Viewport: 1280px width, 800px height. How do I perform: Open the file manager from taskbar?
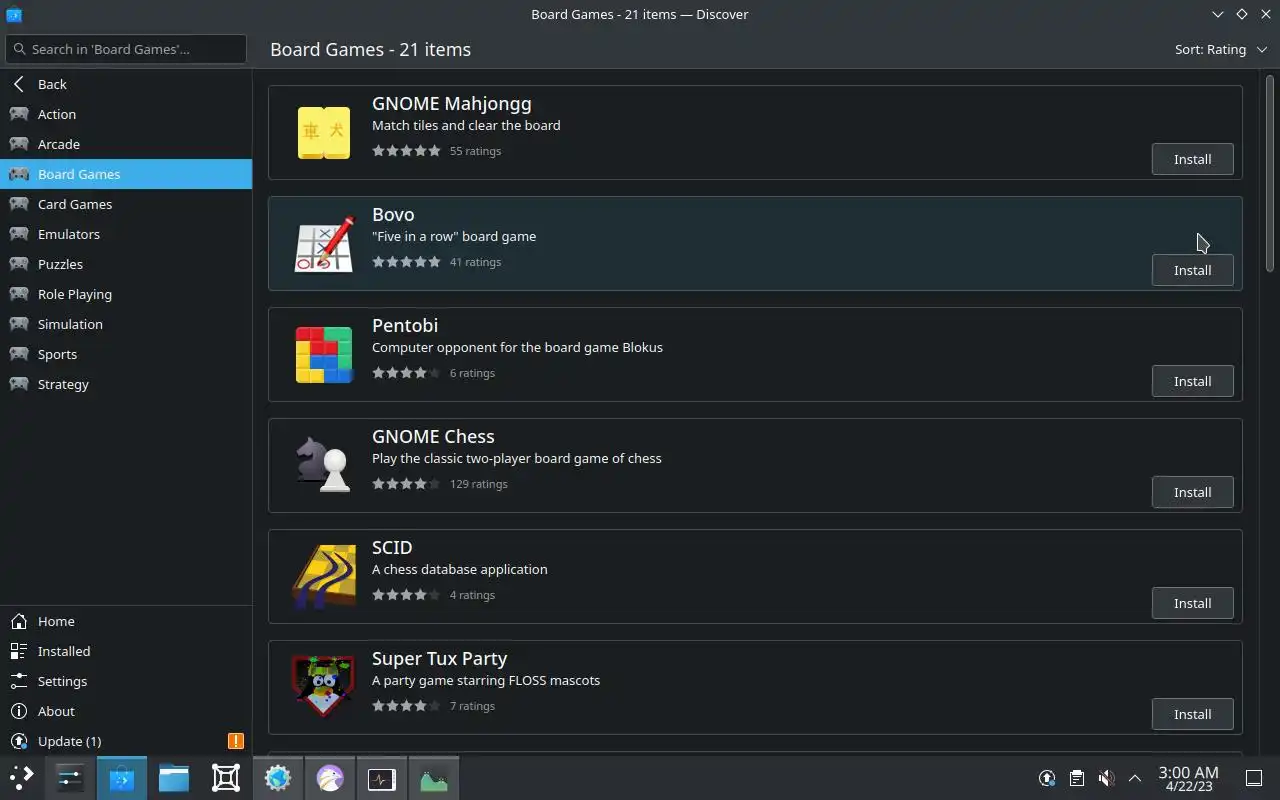point(174,777)
